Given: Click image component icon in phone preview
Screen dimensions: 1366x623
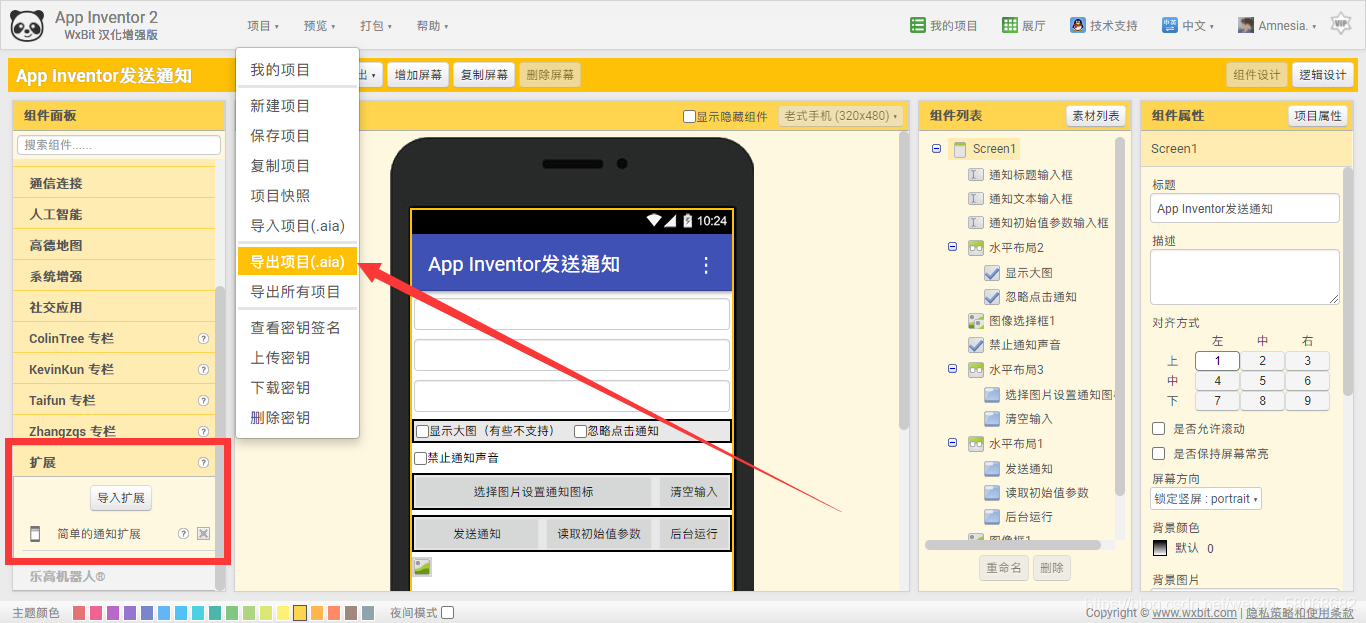Looking at the screenshot, I should coord(422,567).
